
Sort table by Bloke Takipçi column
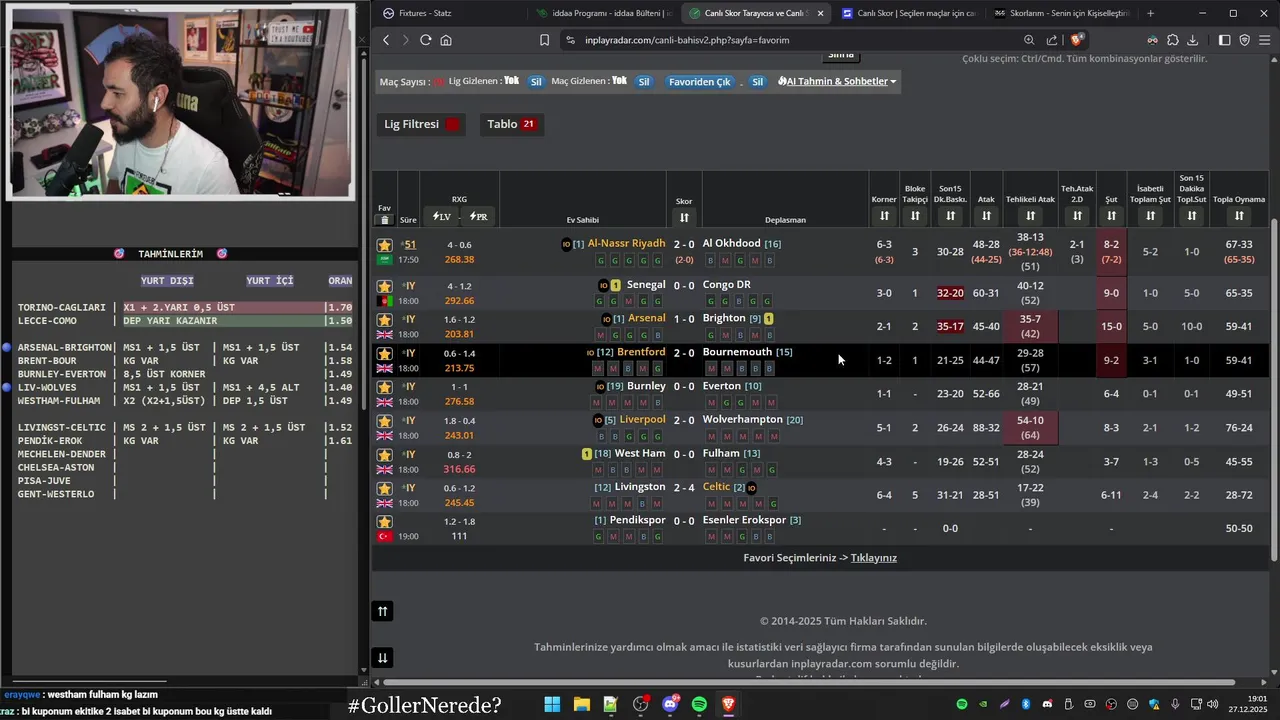915,216
